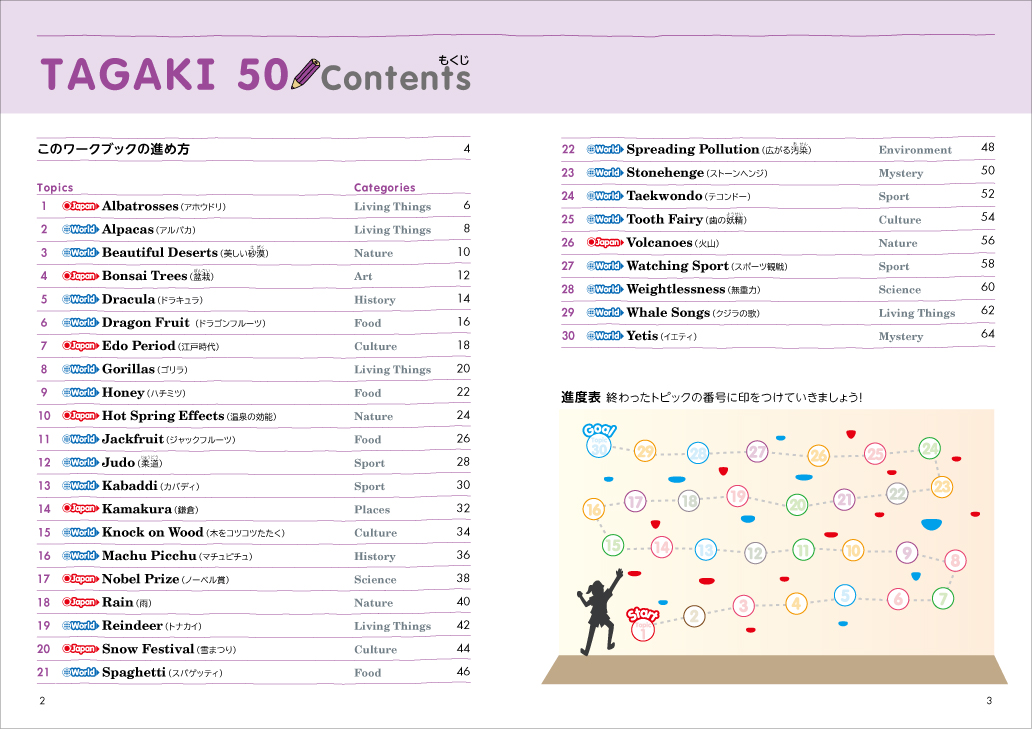Click the 'このワークブックの進め方' entry
Screen dimensions: 1032x729
click(113, 149)
